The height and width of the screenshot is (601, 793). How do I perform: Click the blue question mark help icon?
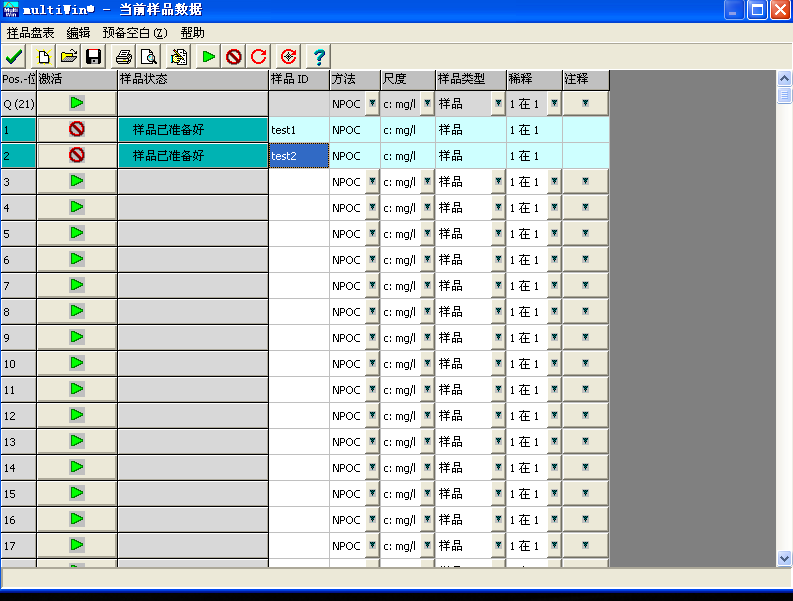319,56
